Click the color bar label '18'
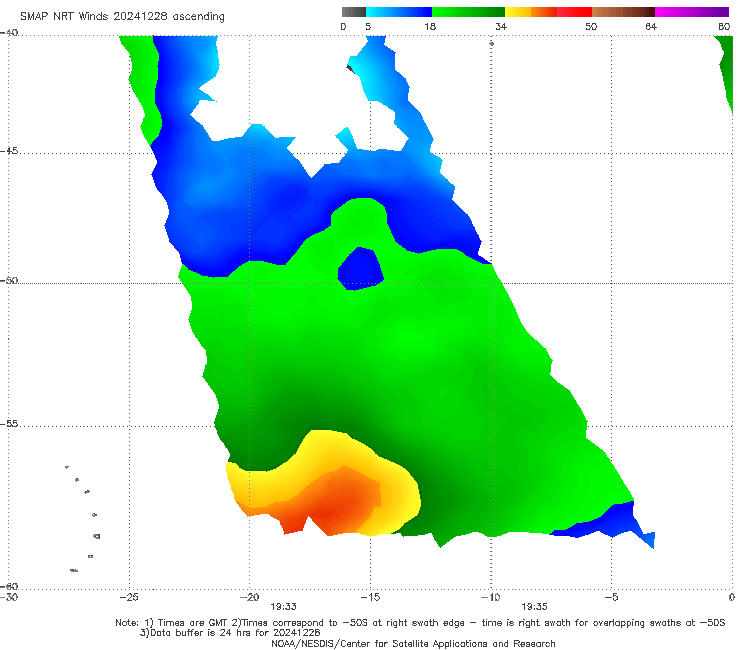740x650 pixels. tap(430, 26)
